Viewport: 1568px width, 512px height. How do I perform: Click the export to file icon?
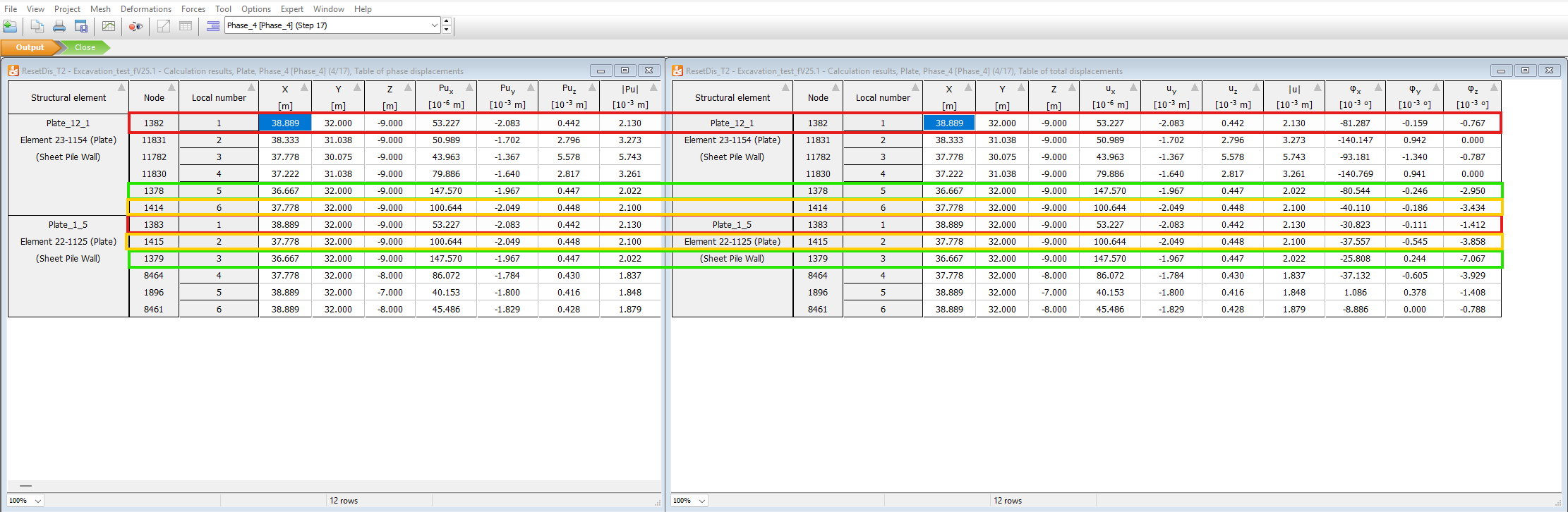[x=81, y=26]
